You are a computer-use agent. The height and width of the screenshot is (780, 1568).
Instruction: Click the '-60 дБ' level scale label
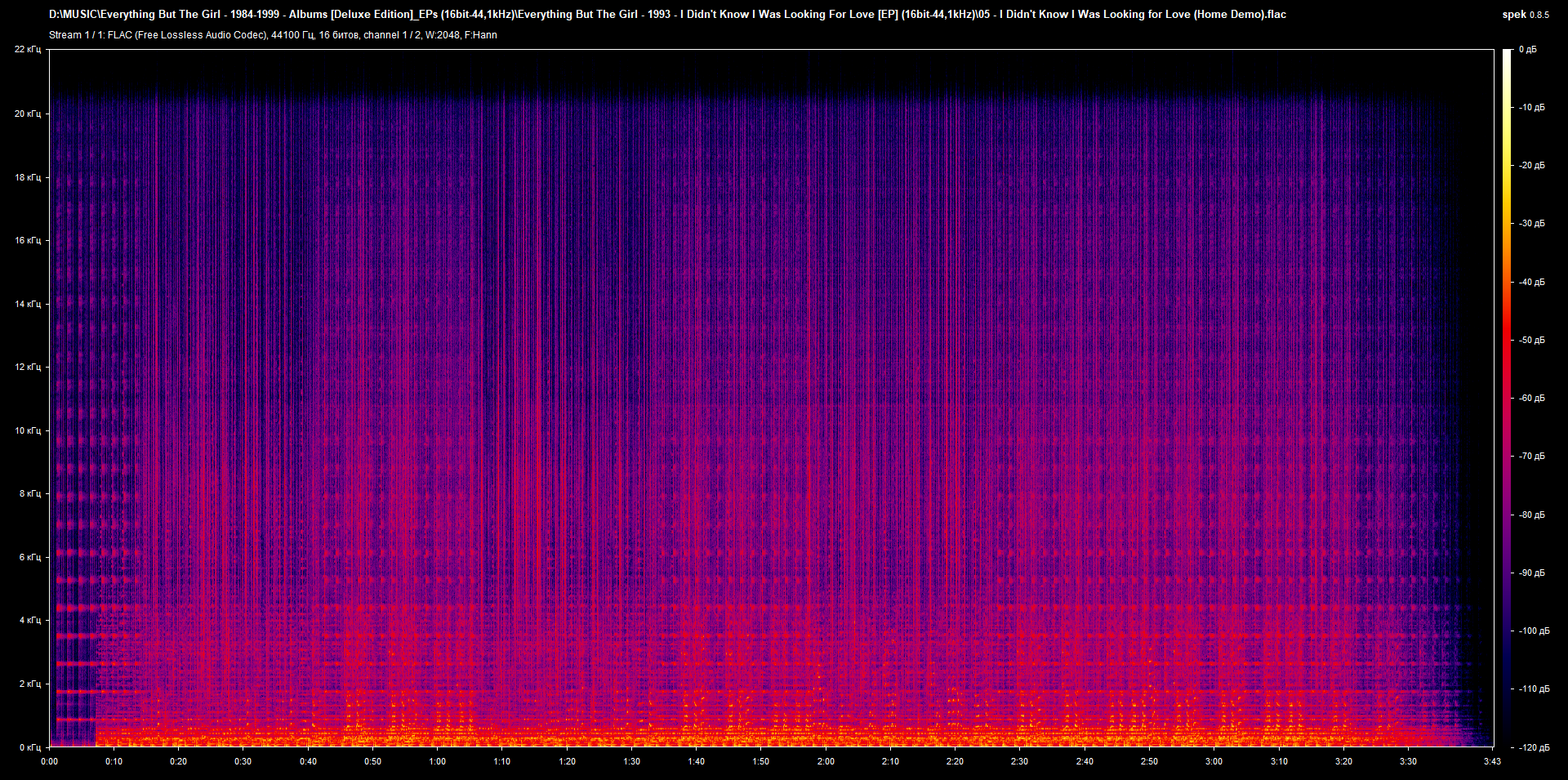point(1532,399)
